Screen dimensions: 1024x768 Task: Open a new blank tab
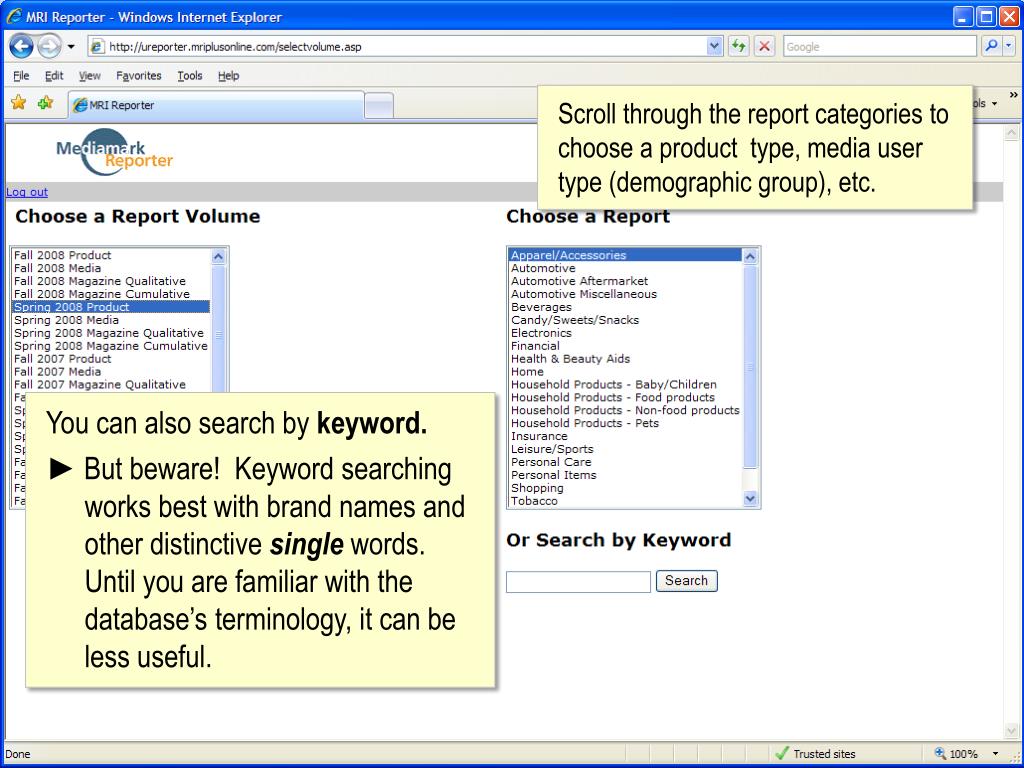click(x=379, y=105)
